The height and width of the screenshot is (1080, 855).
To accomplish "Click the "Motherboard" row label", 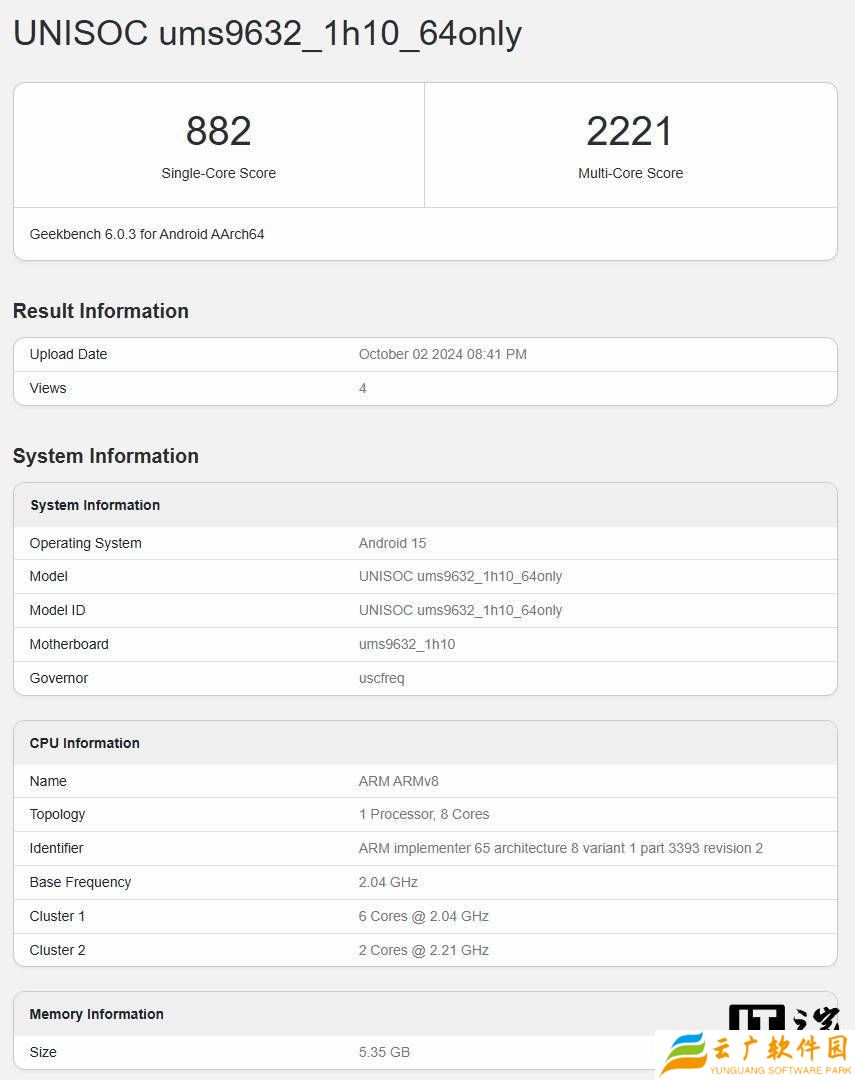I will (x=69, y=644).
